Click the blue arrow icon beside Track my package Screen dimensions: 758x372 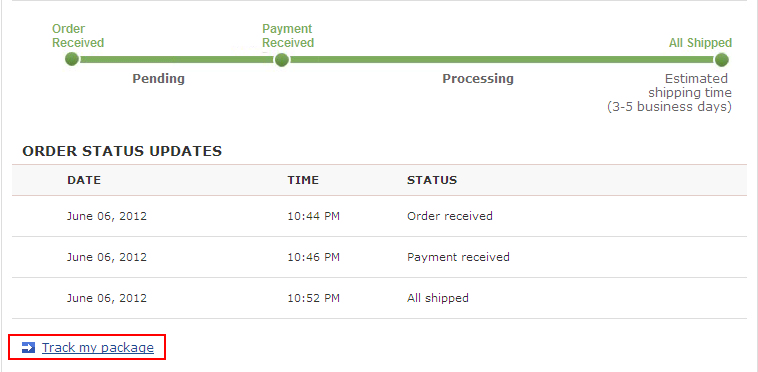(x=29, y=347)
